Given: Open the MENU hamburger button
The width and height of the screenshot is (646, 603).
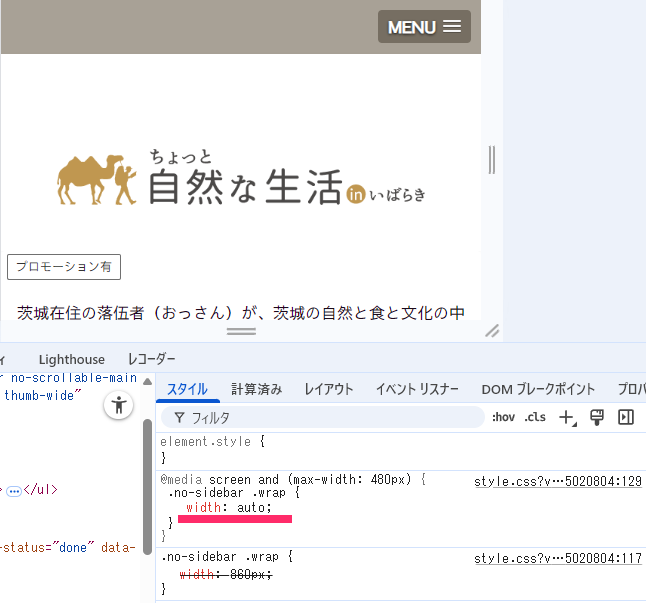Looking at the screenshot, I should click(x=424, y=27).
